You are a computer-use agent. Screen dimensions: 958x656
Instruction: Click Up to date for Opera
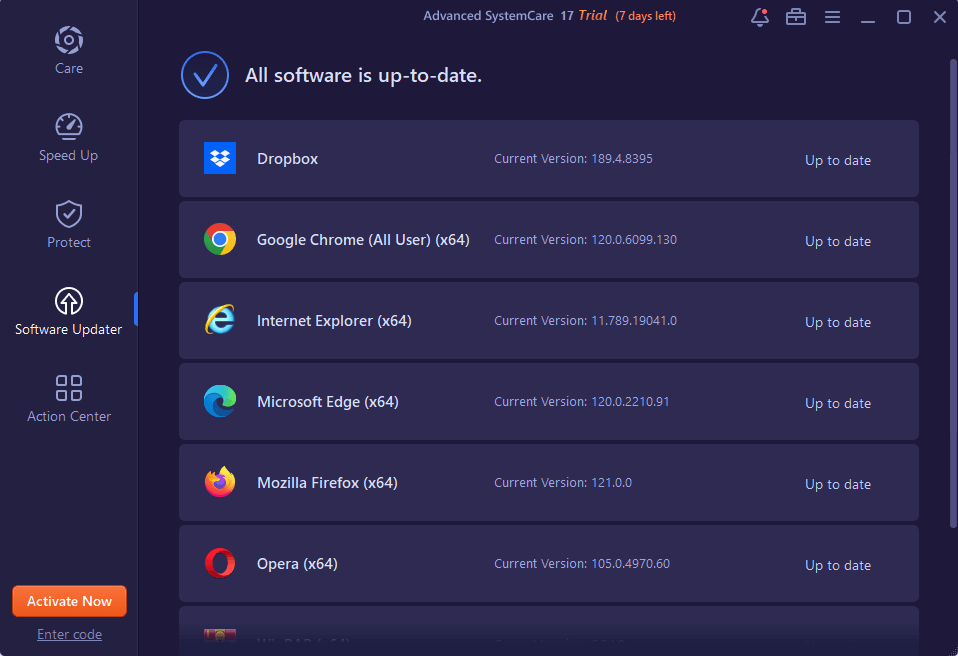(838, 565)
